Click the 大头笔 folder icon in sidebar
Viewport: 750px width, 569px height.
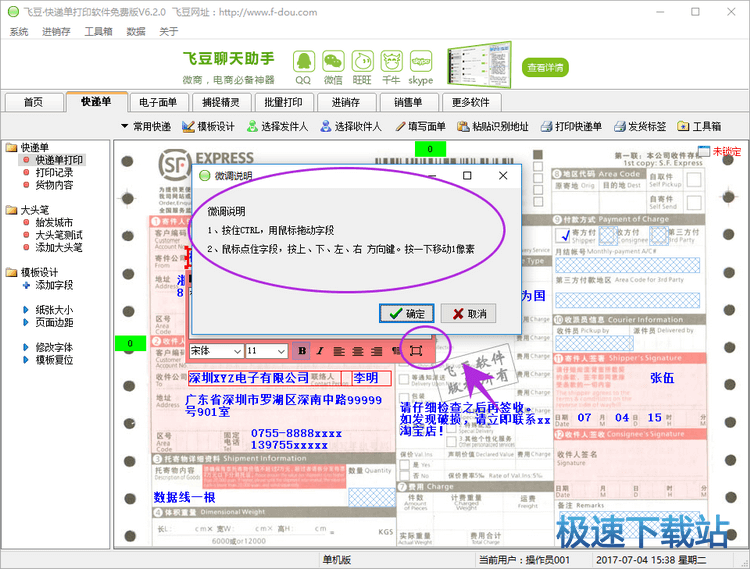tap(11, 210)
